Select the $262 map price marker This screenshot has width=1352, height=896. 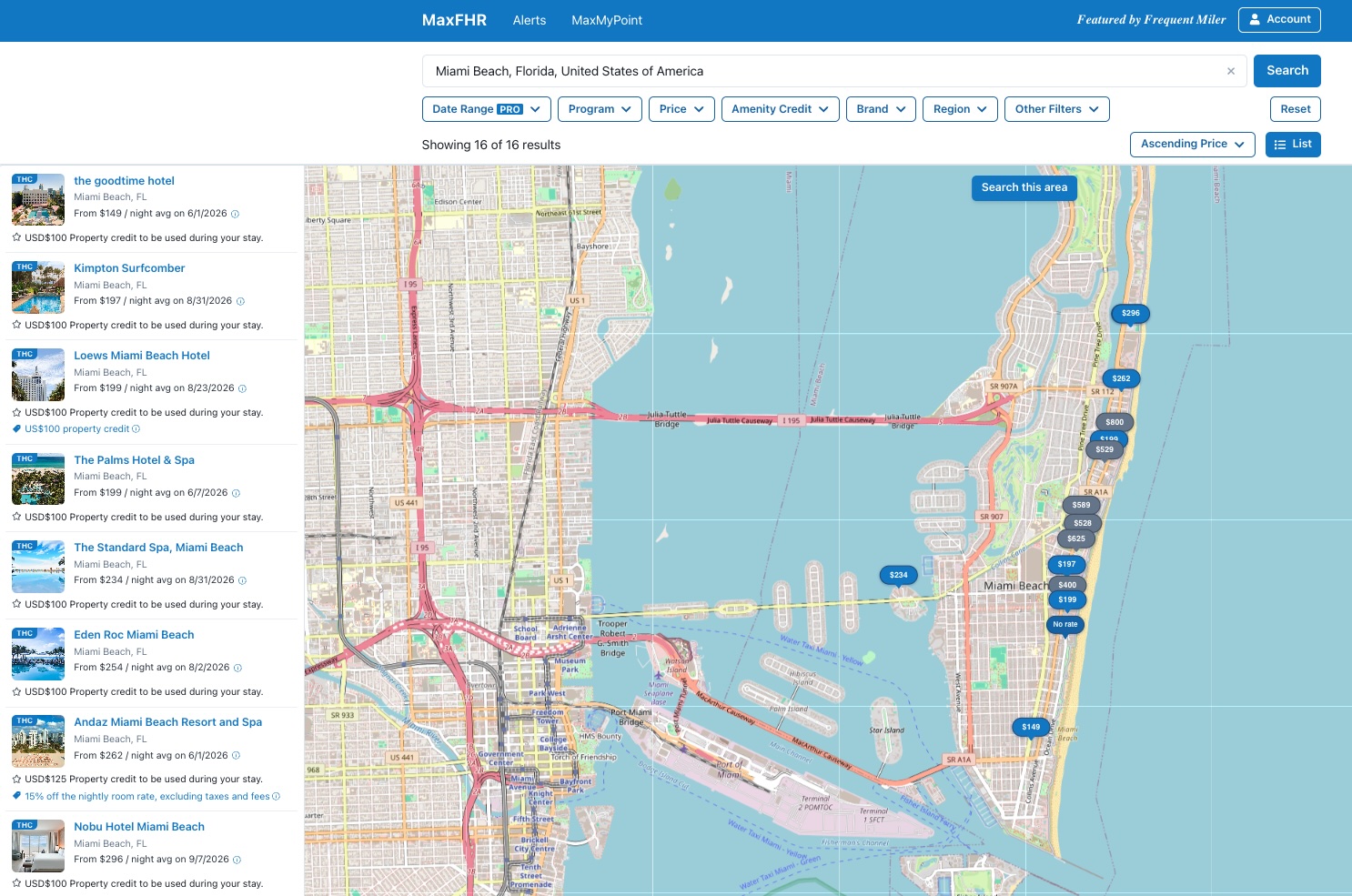(x=1121, y=378)
